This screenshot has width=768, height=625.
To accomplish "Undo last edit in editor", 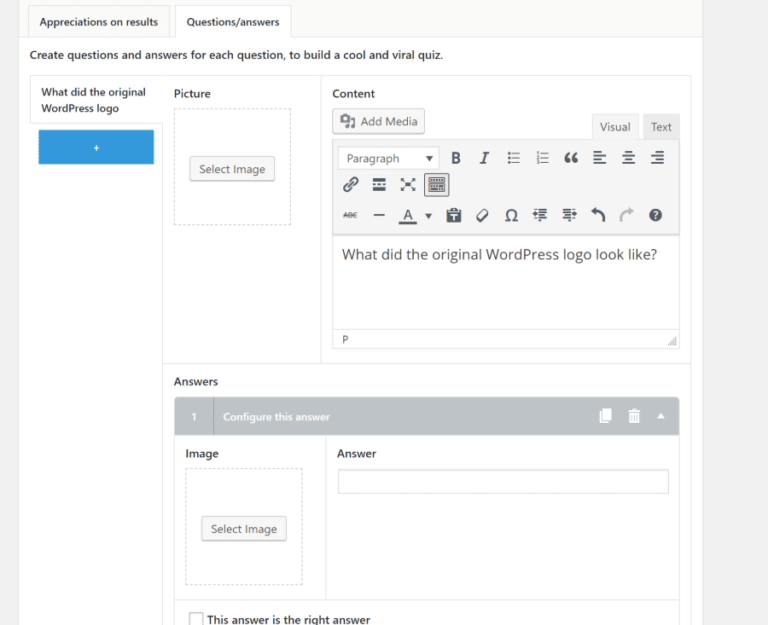I will point(598,216).
